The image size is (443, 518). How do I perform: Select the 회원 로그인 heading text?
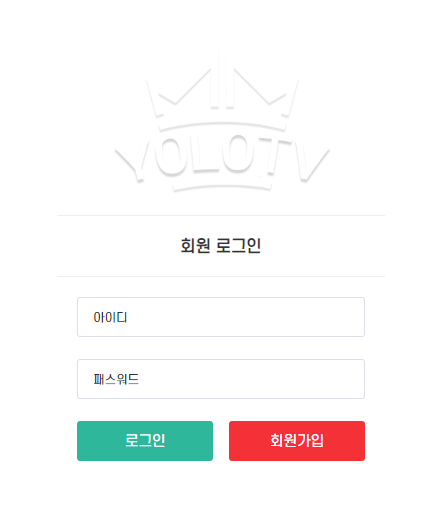[x=221, y=246]
